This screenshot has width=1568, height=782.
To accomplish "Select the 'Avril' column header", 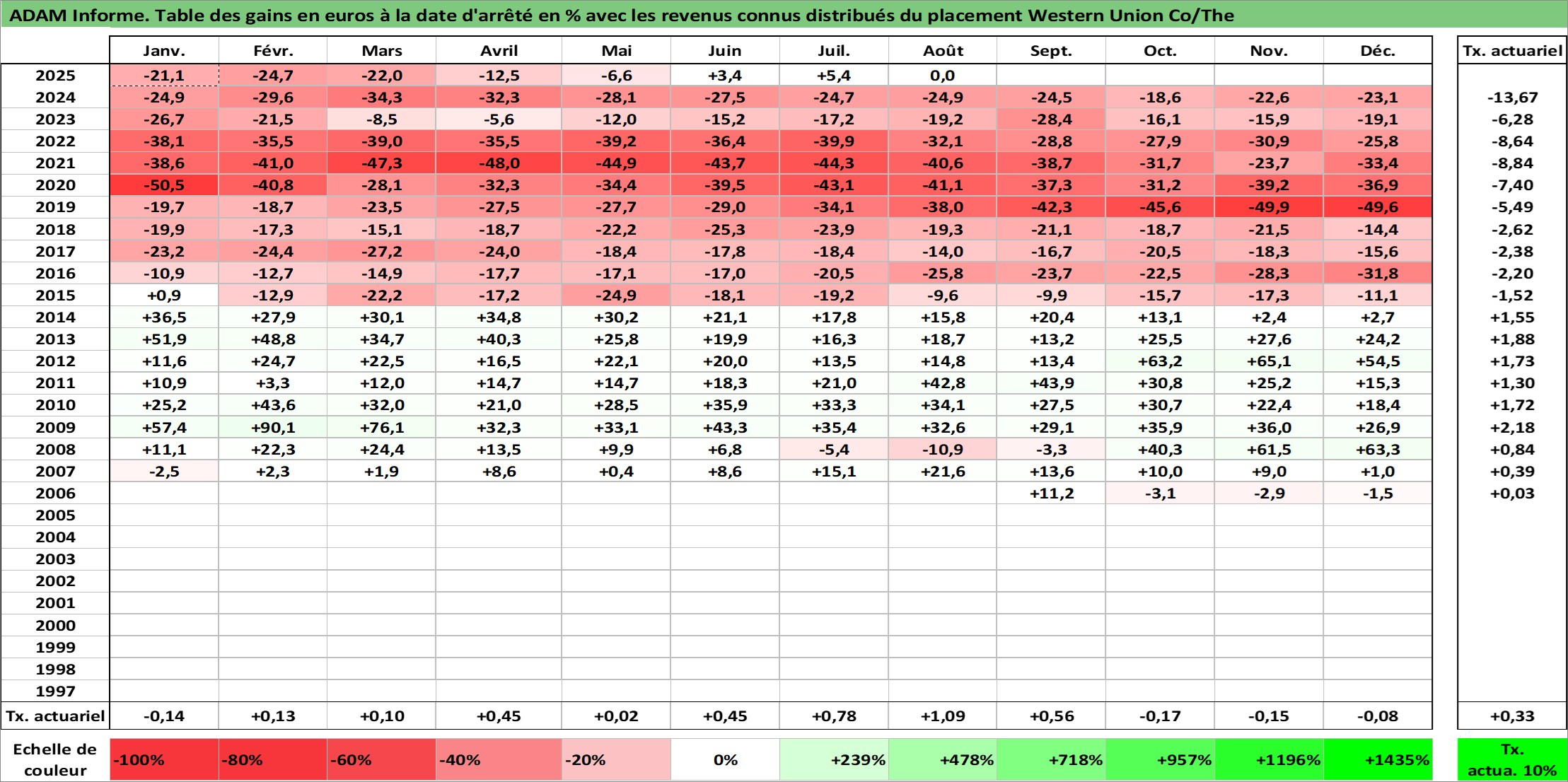I will click(499, 51).
